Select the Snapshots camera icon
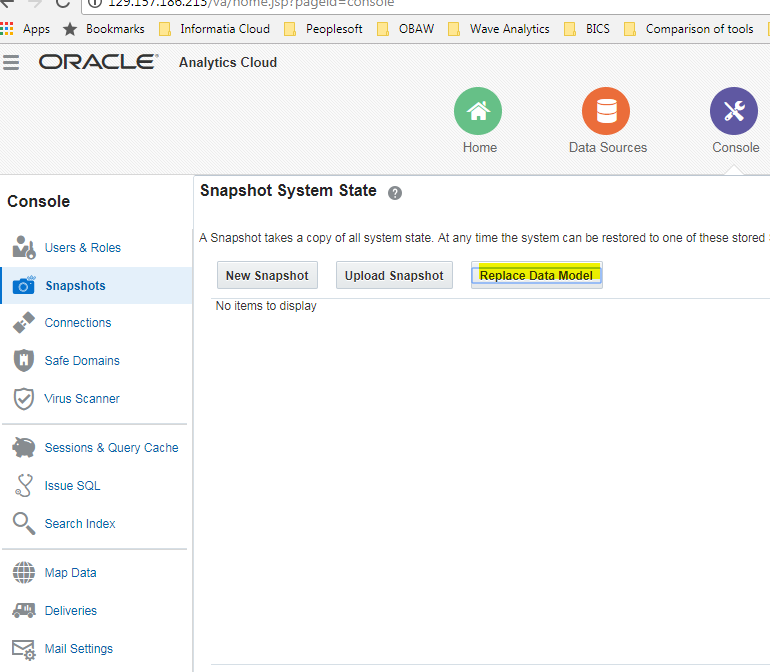This screenshot has height=672, width=770. click(x=24, y=285)
